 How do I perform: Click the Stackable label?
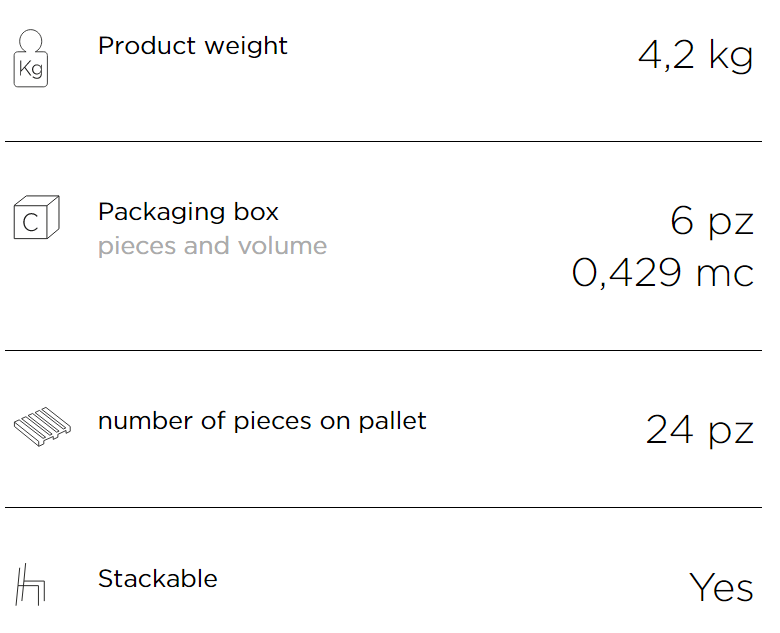pos(158,579)
